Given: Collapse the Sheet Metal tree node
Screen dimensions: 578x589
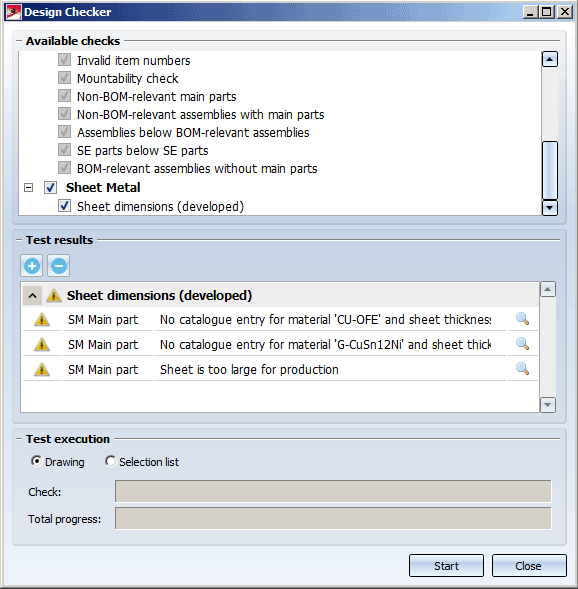Looking at the screenshot, I should click(29, 187).
